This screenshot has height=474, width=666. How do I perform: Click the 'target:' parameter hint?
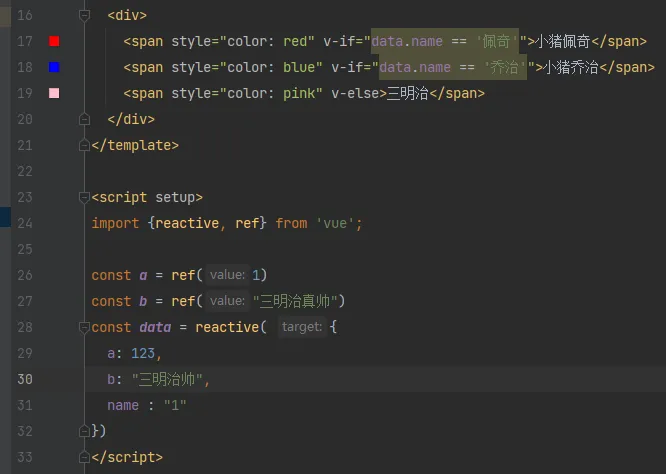302,327
